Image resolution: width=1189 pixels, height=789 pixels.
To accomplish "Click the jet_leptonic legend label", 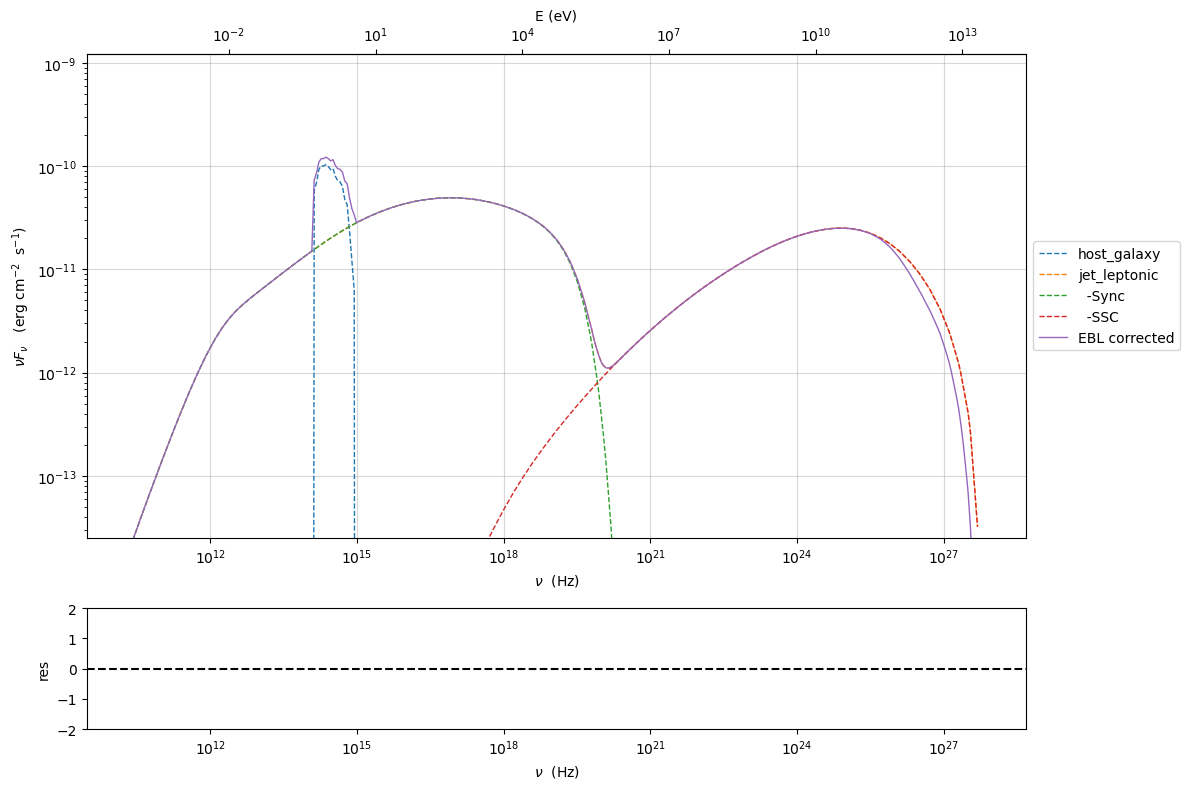I will tap(1120, 275).
